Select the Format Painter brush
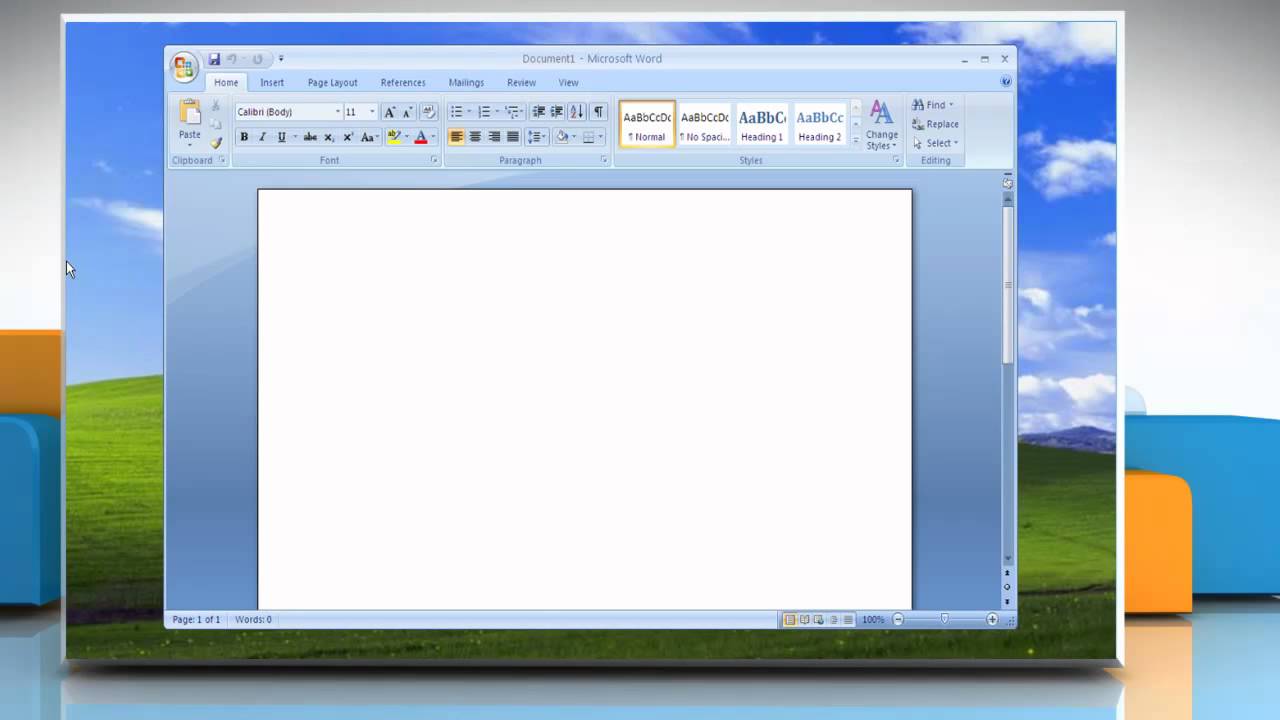1280x720 pixels. point(216,143)
